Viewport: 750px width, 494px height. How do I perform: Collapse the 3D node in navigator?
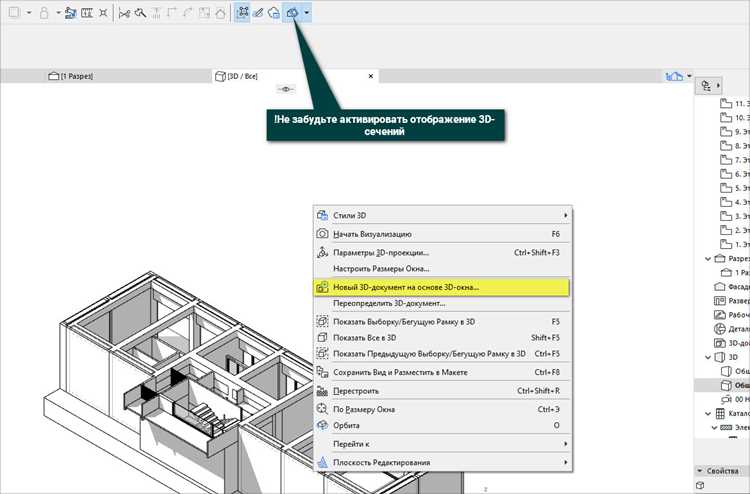click(x=708, y=357)
